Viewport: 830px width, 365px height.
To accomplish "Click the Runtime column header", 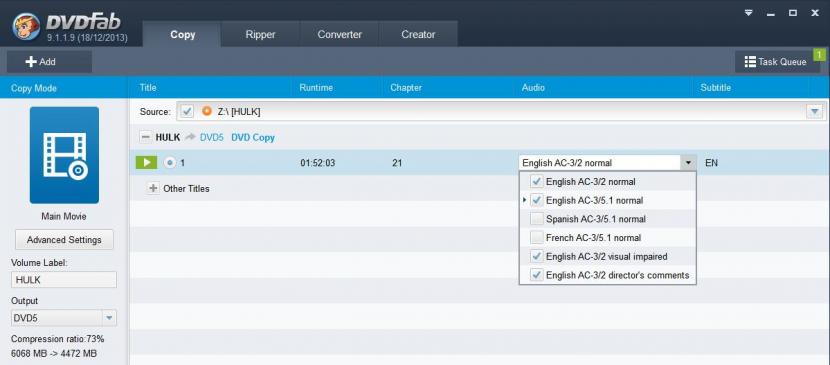I will click(x=316, y=88).
